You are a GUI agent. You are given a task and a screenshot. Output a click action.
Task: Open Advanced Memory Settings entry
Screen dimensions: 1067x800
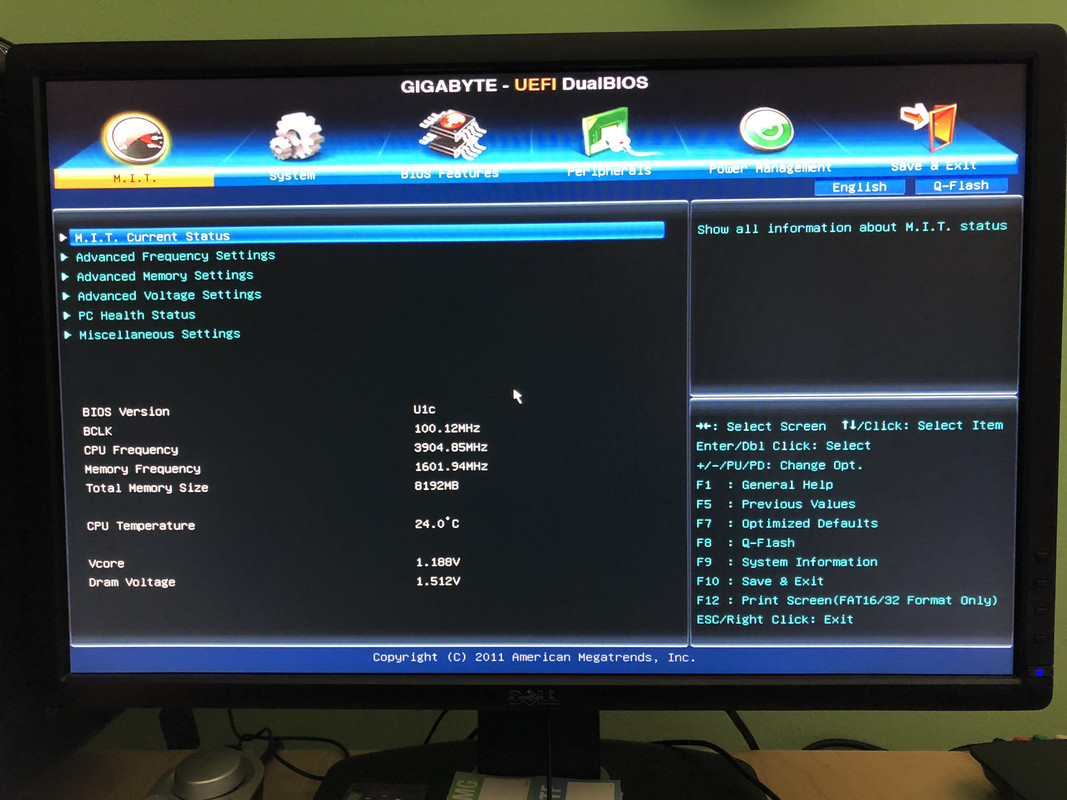165,276
